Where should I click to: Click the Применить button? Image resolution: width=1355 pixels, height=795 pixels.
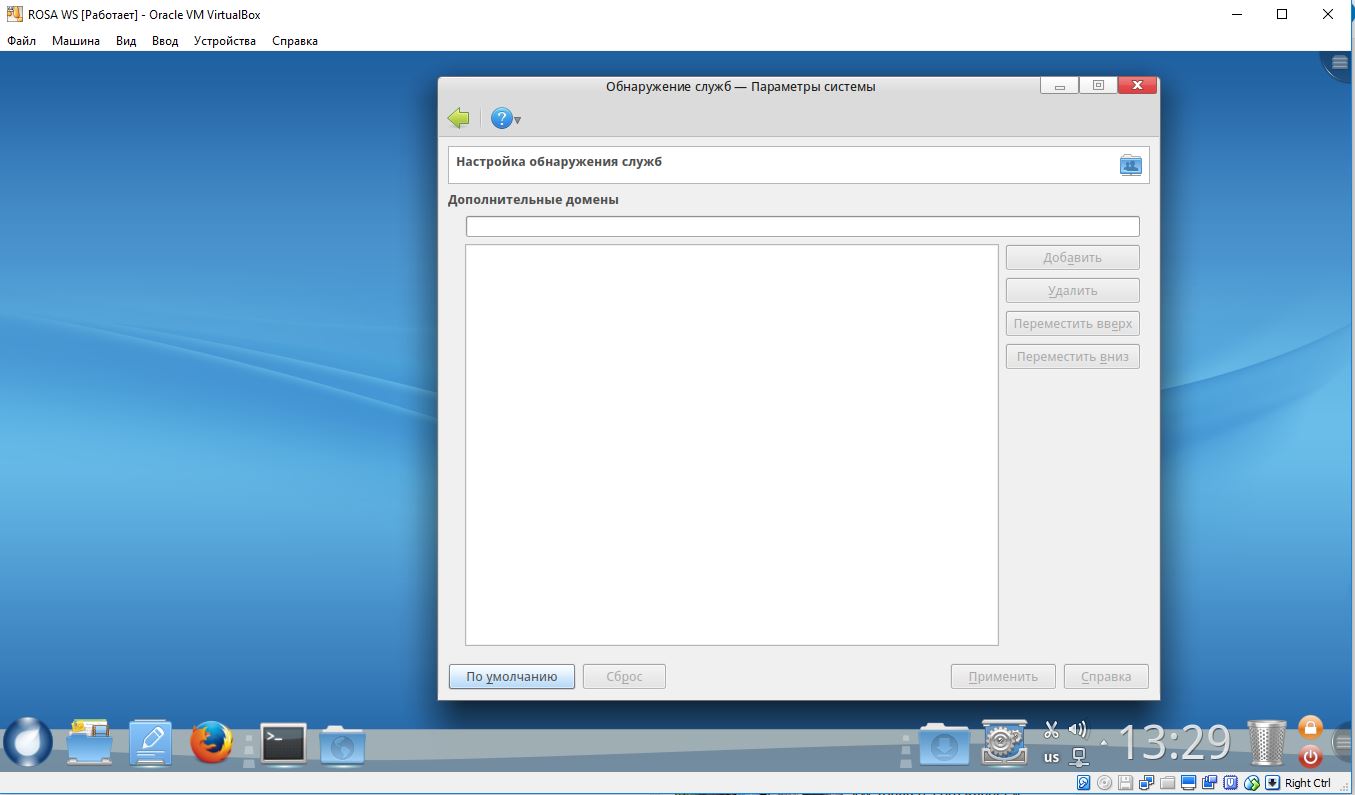(x=1002, y=677)
